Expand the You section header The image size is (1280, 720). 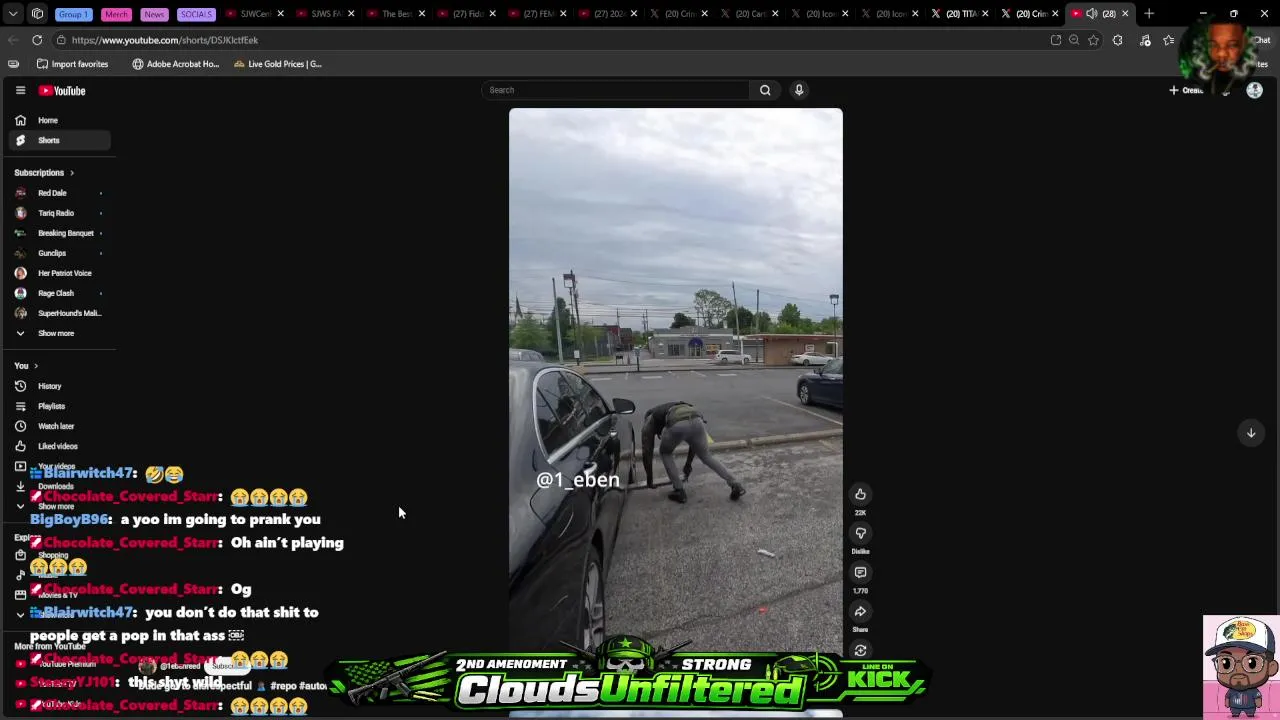26,366
